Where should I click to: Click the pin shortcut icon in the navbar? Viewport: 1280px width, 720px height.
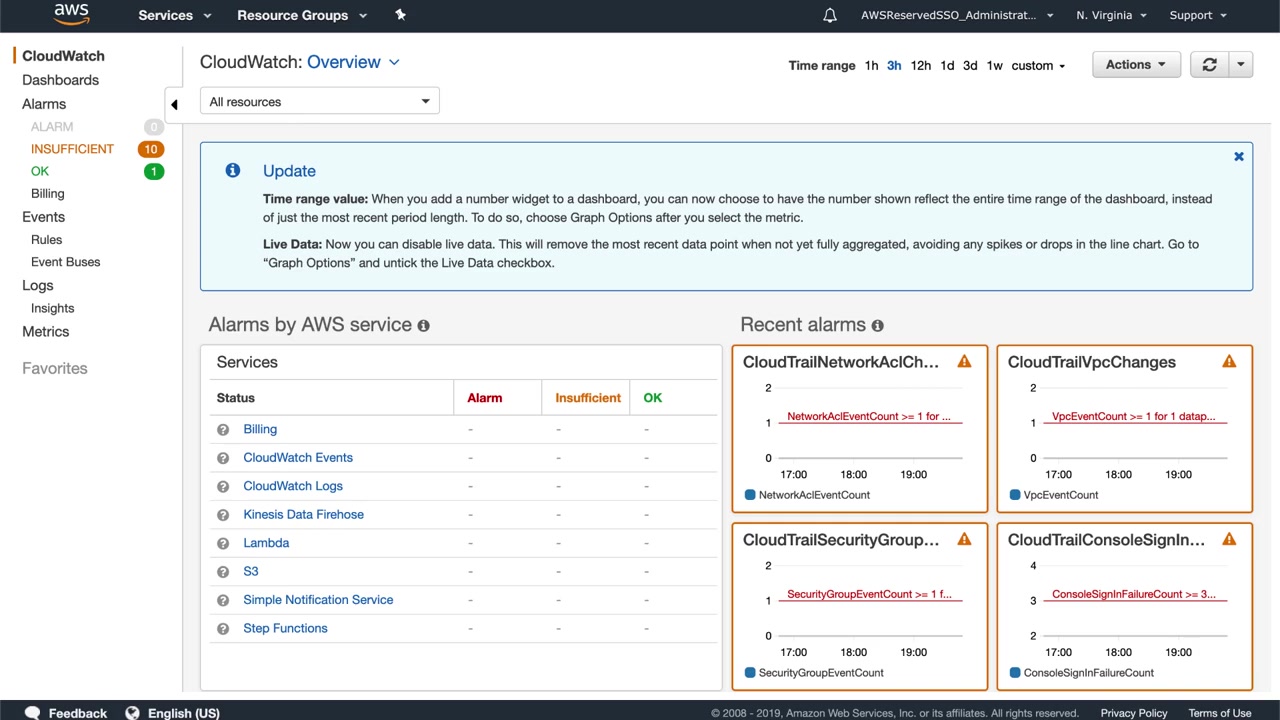(x=400, y=15)
